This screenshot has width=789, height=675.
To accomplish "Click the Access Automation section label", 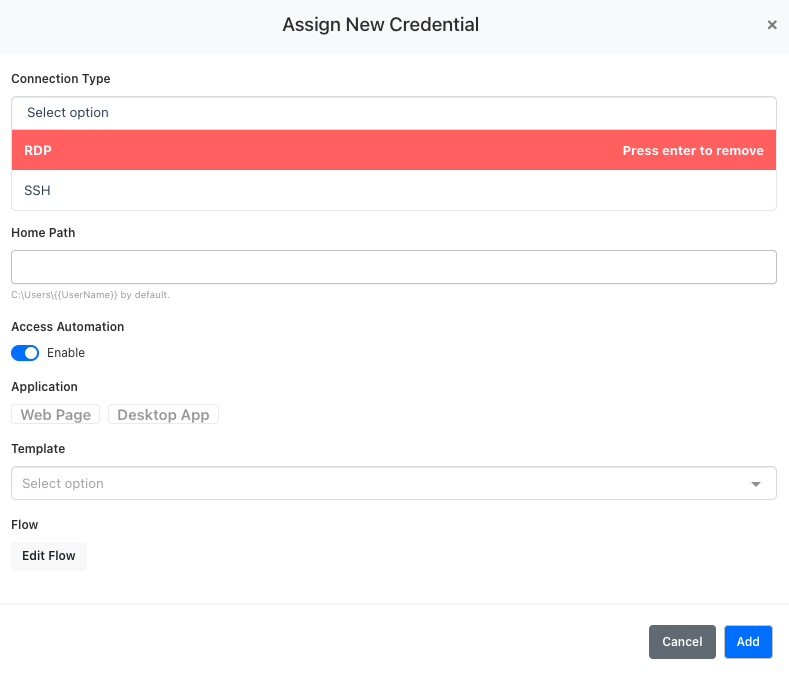I will pyautogui.click(x=68, y=326).
